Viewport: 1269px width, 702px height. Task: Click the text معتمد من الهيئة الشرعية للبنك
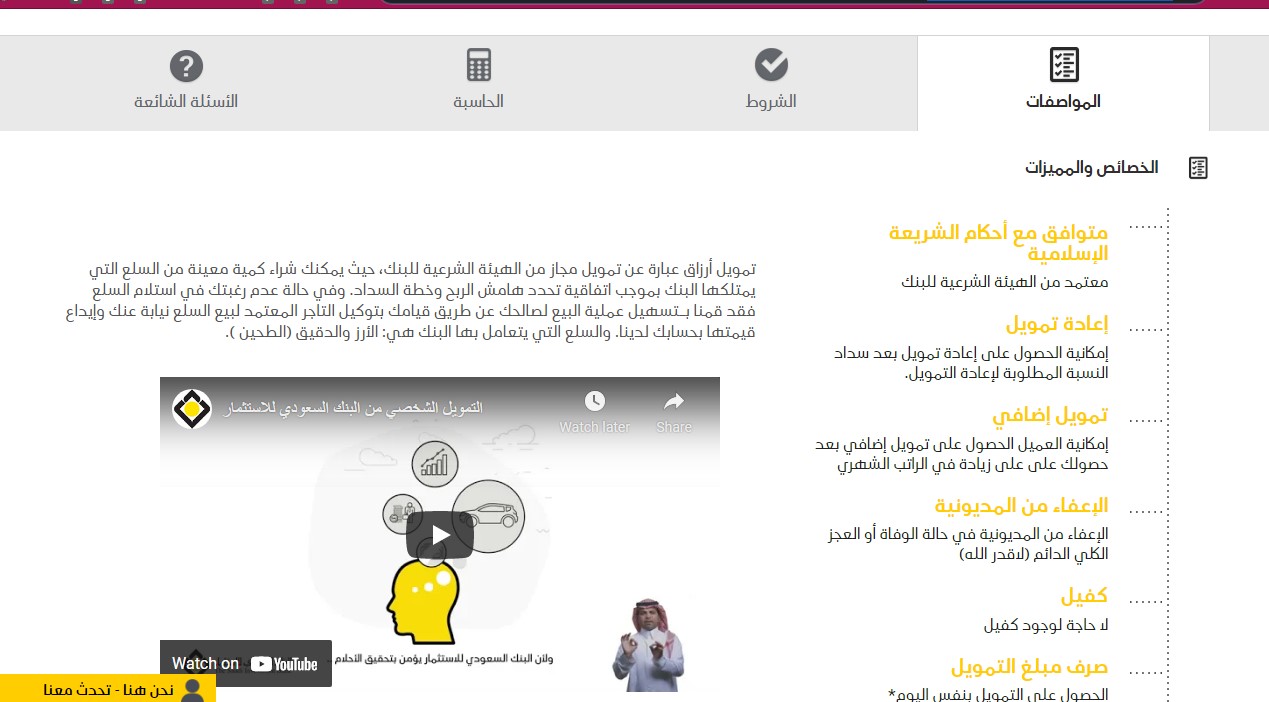(1005, 282)
